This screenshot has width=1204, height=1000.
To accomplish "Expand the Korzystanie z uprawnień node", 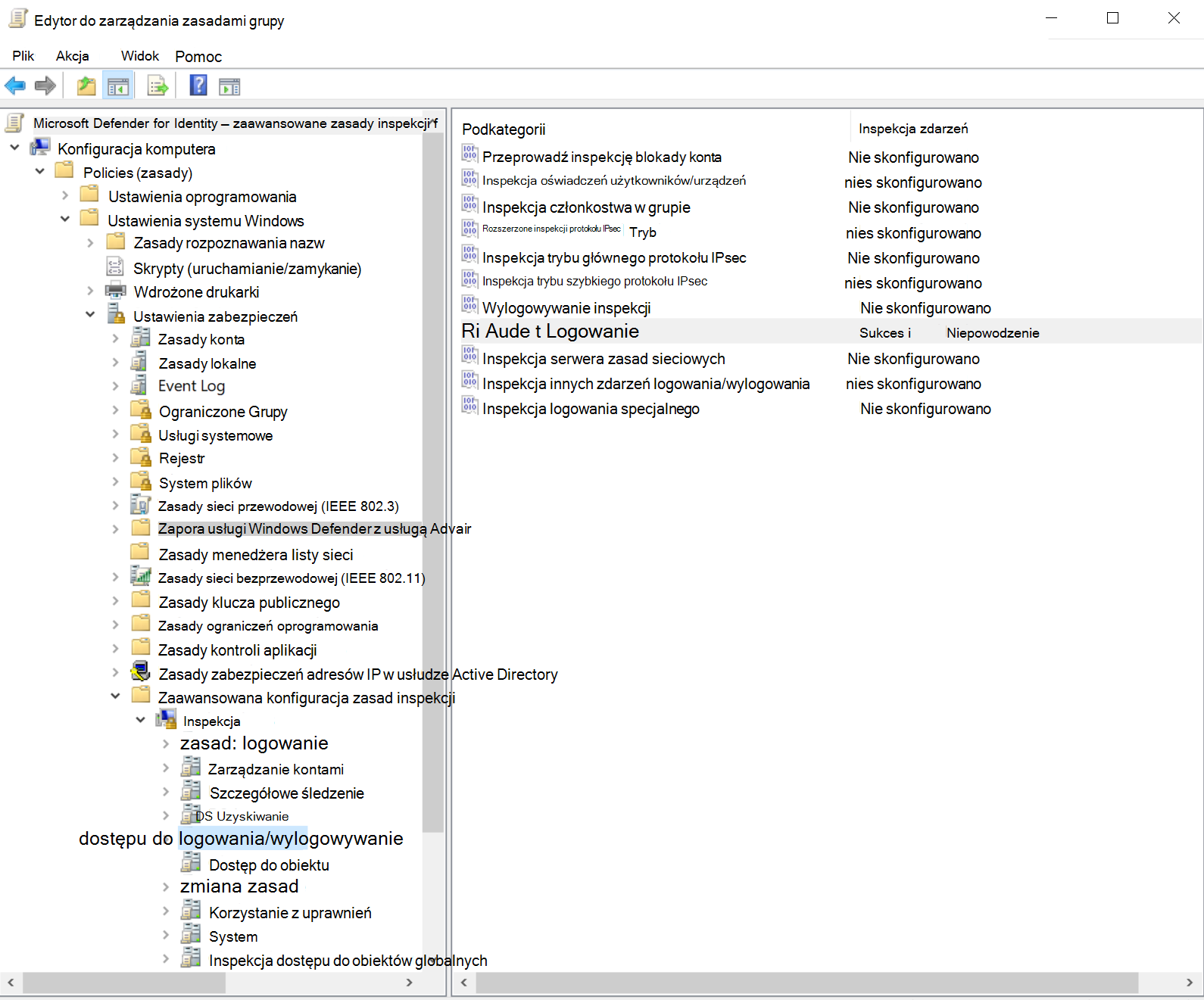I will click(166, 911).
